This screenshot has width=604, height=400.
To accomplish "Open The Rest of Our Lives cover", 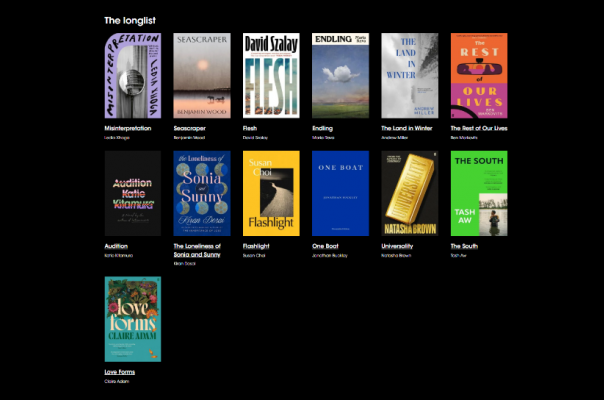I will click(x=479, y=76).
